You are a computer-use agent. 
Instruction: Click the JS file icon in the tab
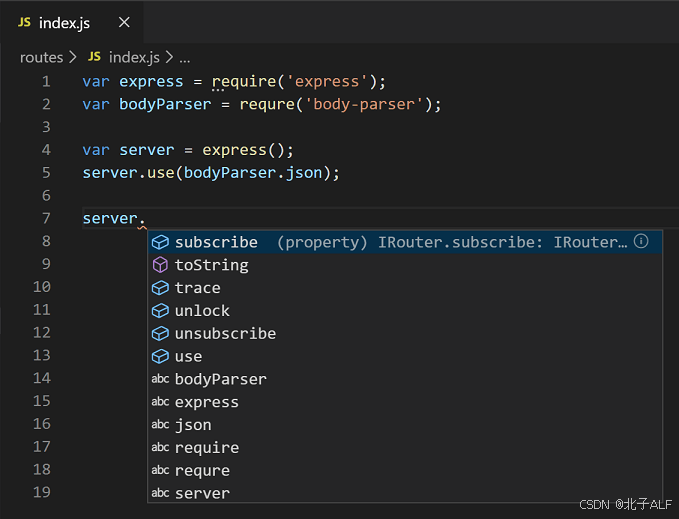click(x=24, y=22)
